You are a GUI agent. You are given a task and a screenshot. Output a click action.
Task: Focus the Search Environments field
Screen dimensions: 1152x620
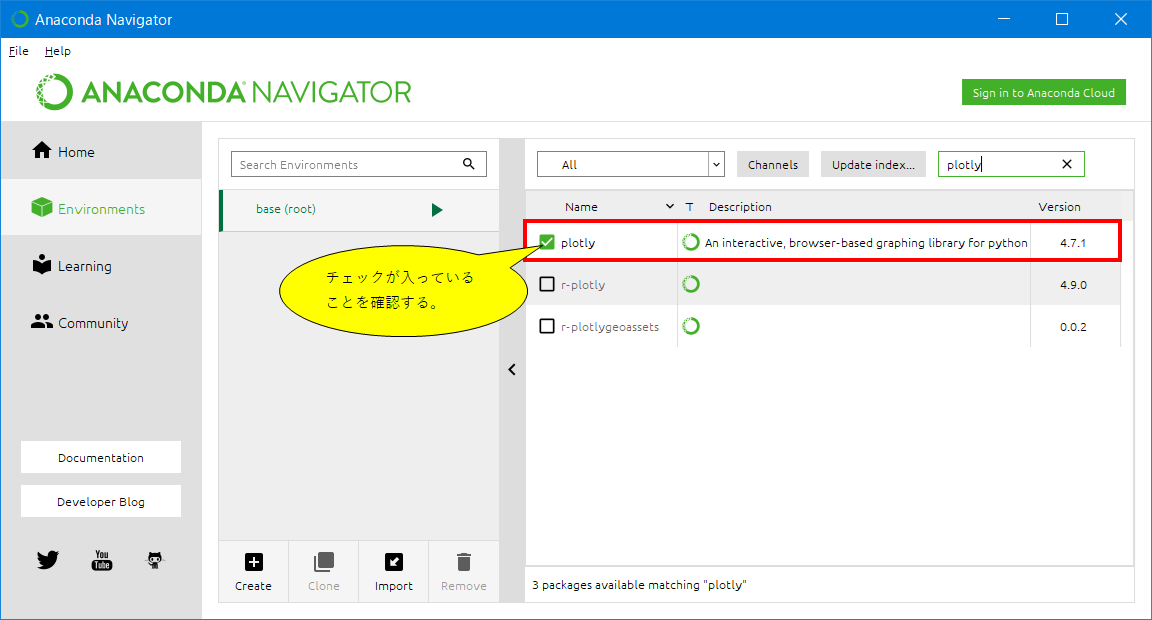pyautogui.click(x=359, y=165)
